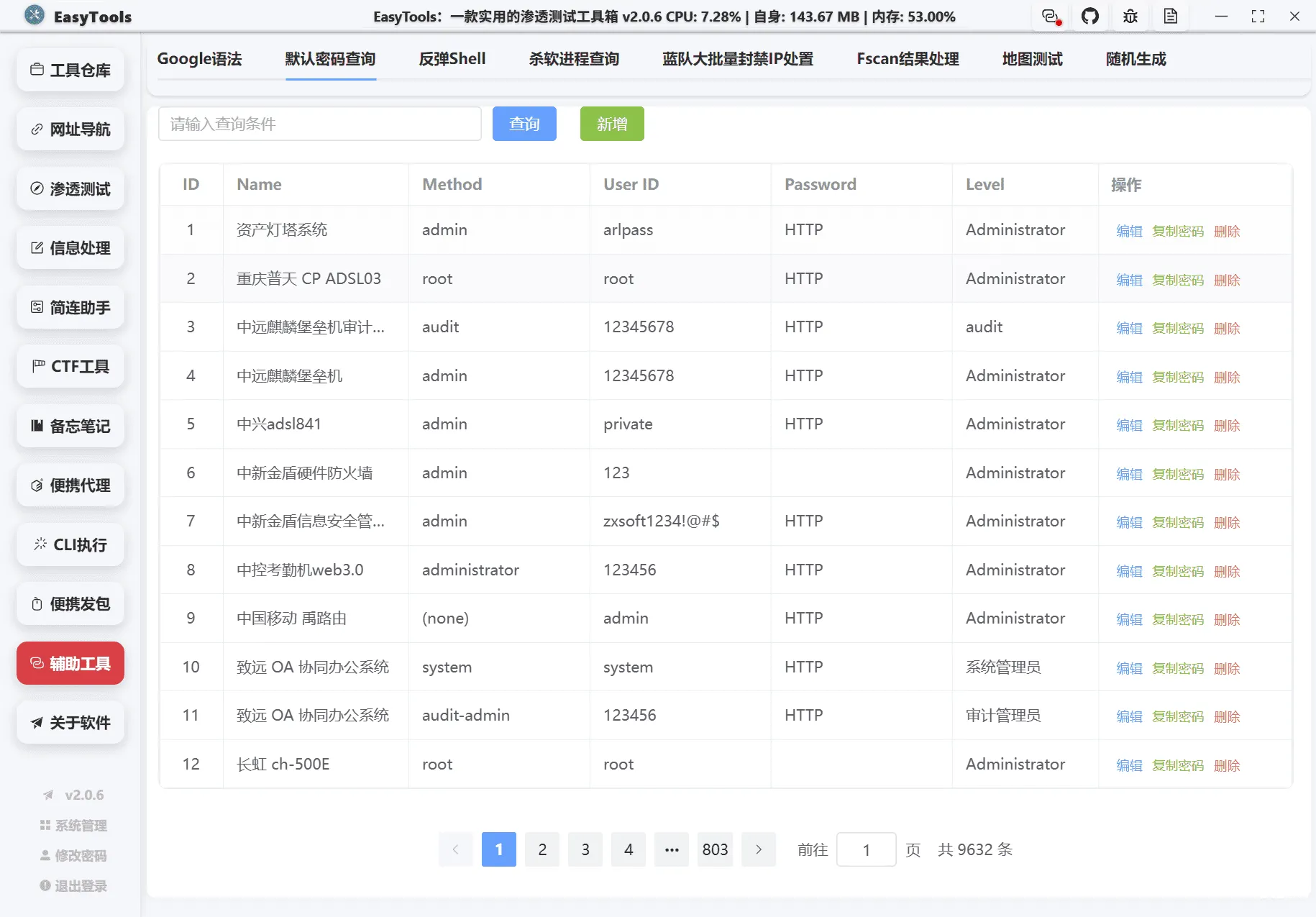Image resolution: width=1316 pixels, height=917 pixels.
Task: Click the 查询 search button
Action: (524, 123)
